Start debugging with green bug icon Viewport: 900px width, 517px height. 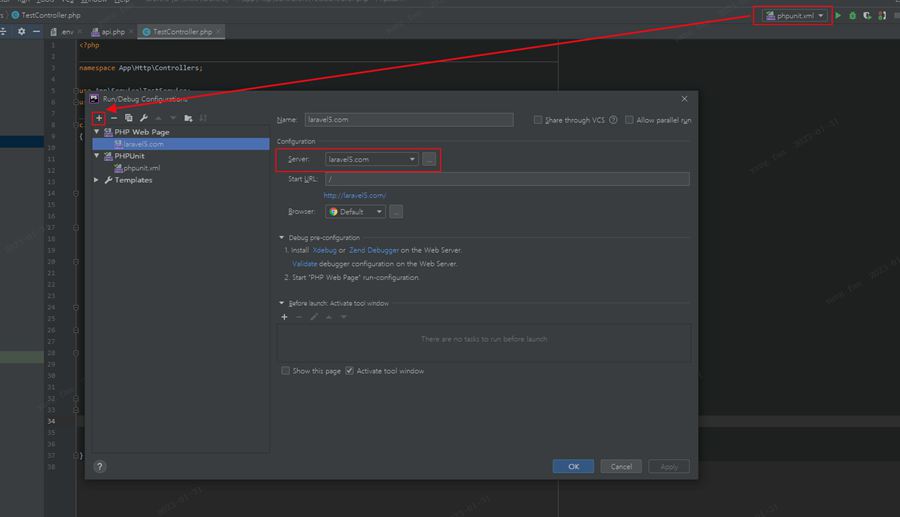[x=852, y=16]
